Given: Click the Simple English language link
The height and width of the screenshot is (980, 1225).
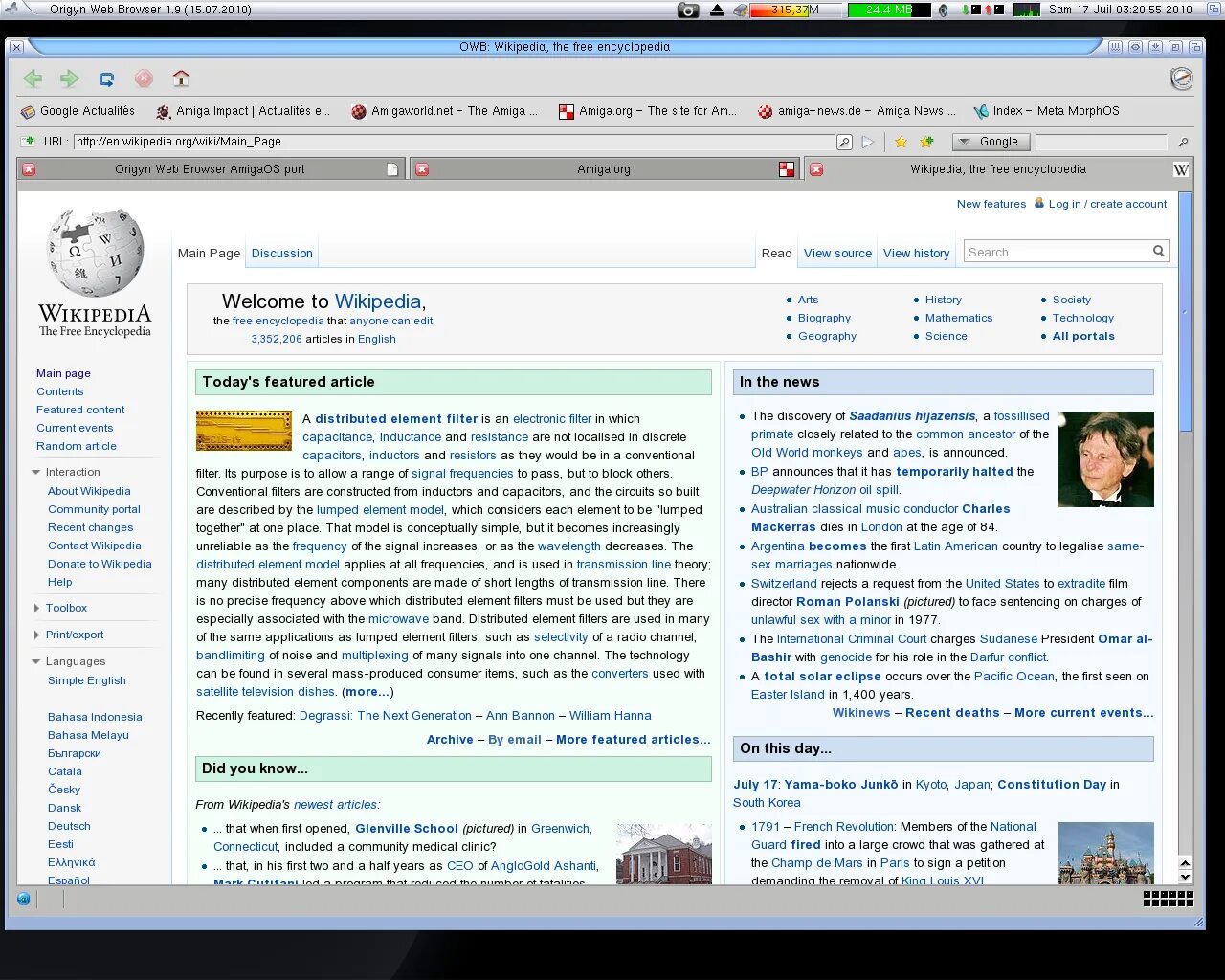Looking at the screenshot, I should coord(87,680).
